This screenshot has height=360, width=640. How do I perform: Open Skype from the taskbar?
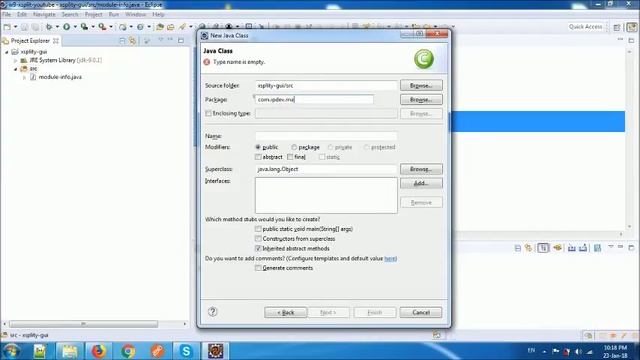pos(186,351)
